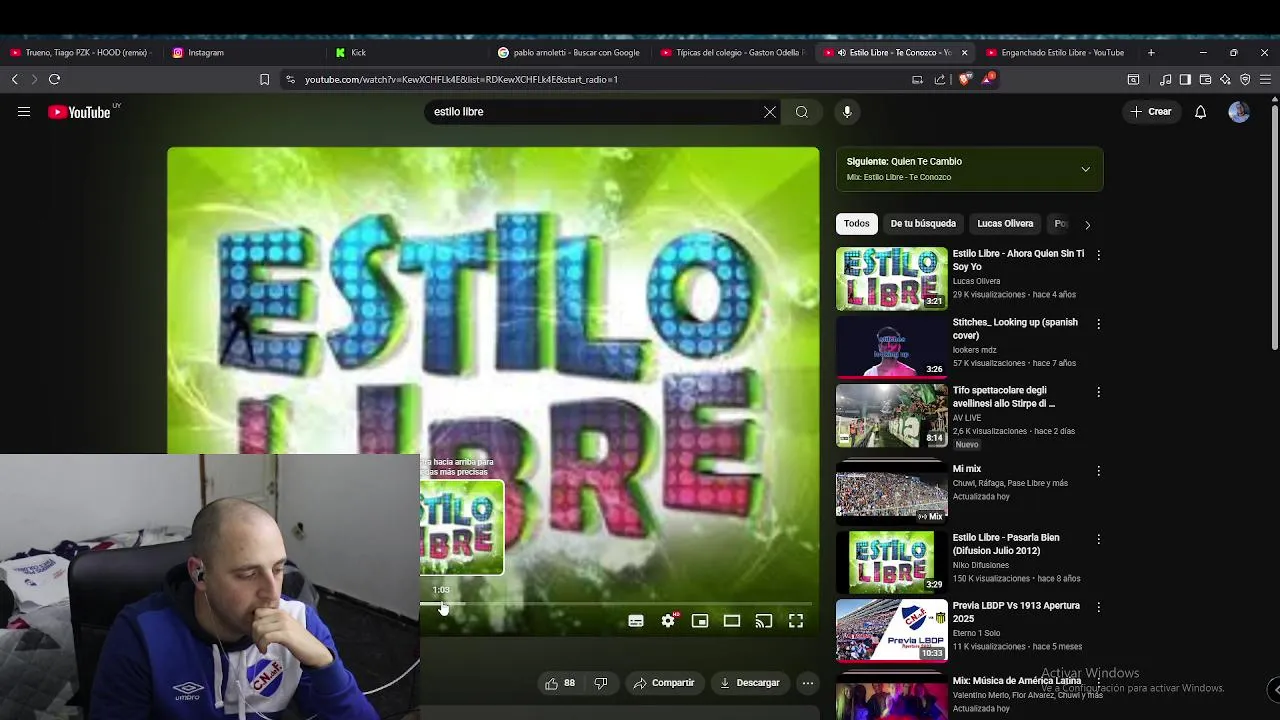1280x720 pixels.
Task: Click the page vertical scrollbar
Action: [1274, 225]
